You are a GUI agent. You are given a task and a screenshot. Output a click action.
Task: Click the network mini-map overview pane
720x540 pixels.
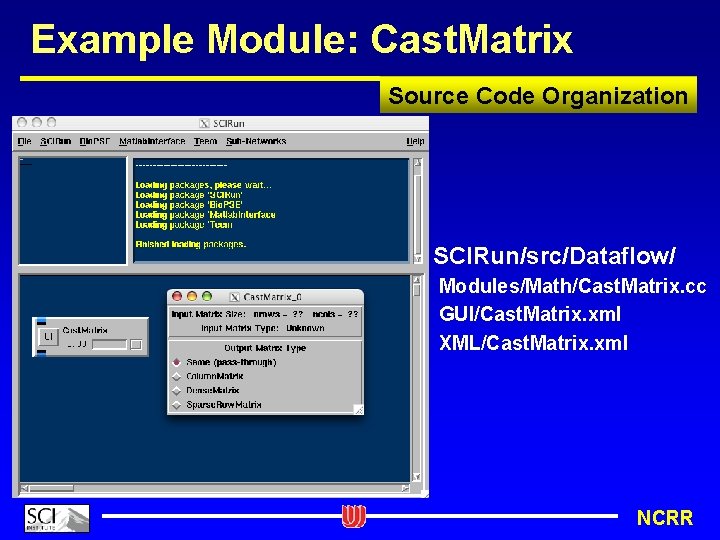(x=73, y=211)
